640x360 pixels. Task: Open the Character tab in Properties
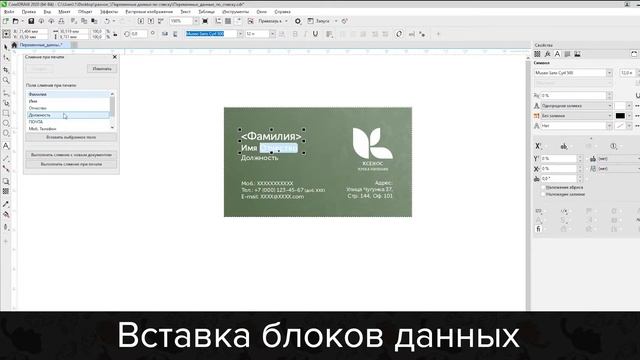(557, 54)
